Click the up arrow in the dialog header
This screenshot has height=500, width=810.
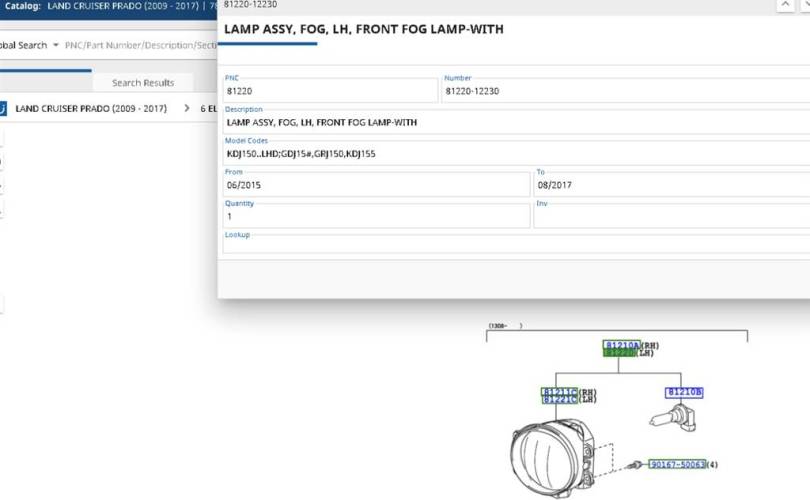tap(784, 5)
